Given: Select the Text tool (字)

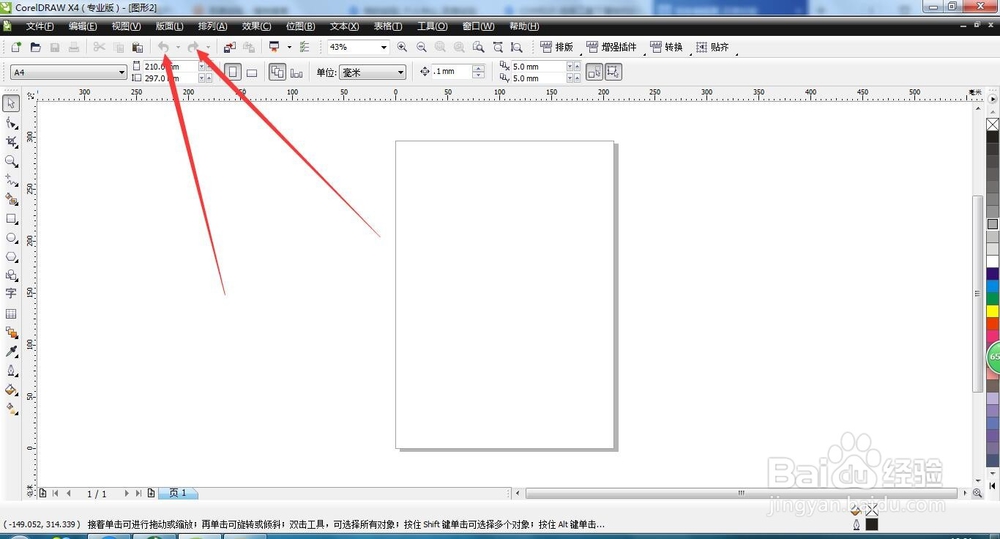Looking at the screenshot, I should [11, 294].
